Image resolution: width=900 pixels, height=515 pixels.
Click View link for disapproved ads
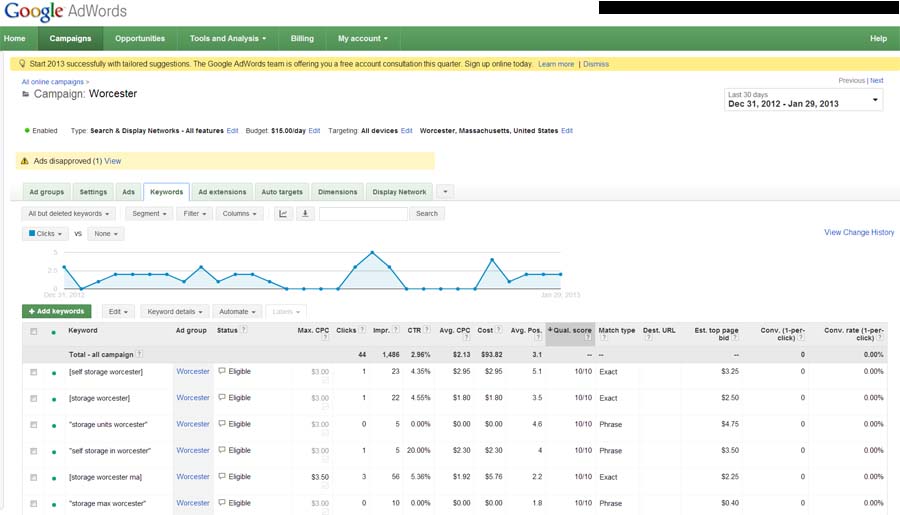[x=112, y=161]
